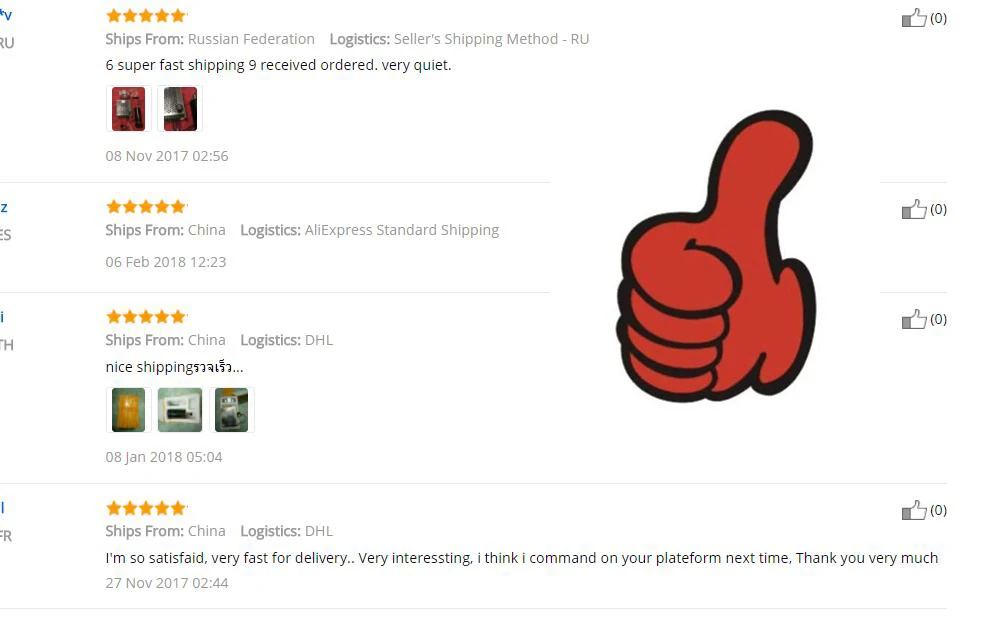
Task: Click star rating of the French reviewer
Action: coord(146,508)
